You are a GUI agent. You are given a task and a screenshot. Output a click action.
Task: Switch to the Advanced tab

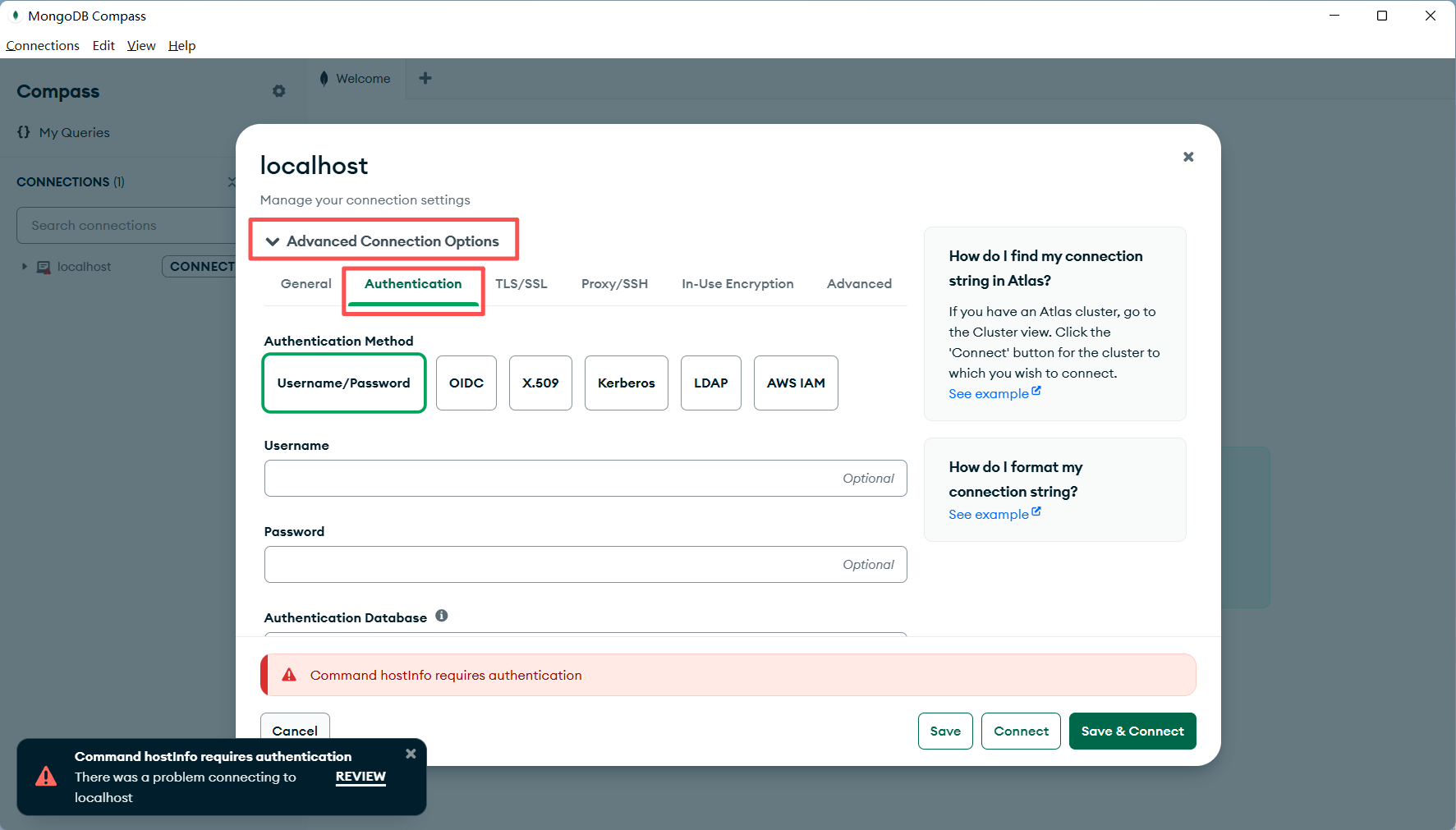coord(859,283)
